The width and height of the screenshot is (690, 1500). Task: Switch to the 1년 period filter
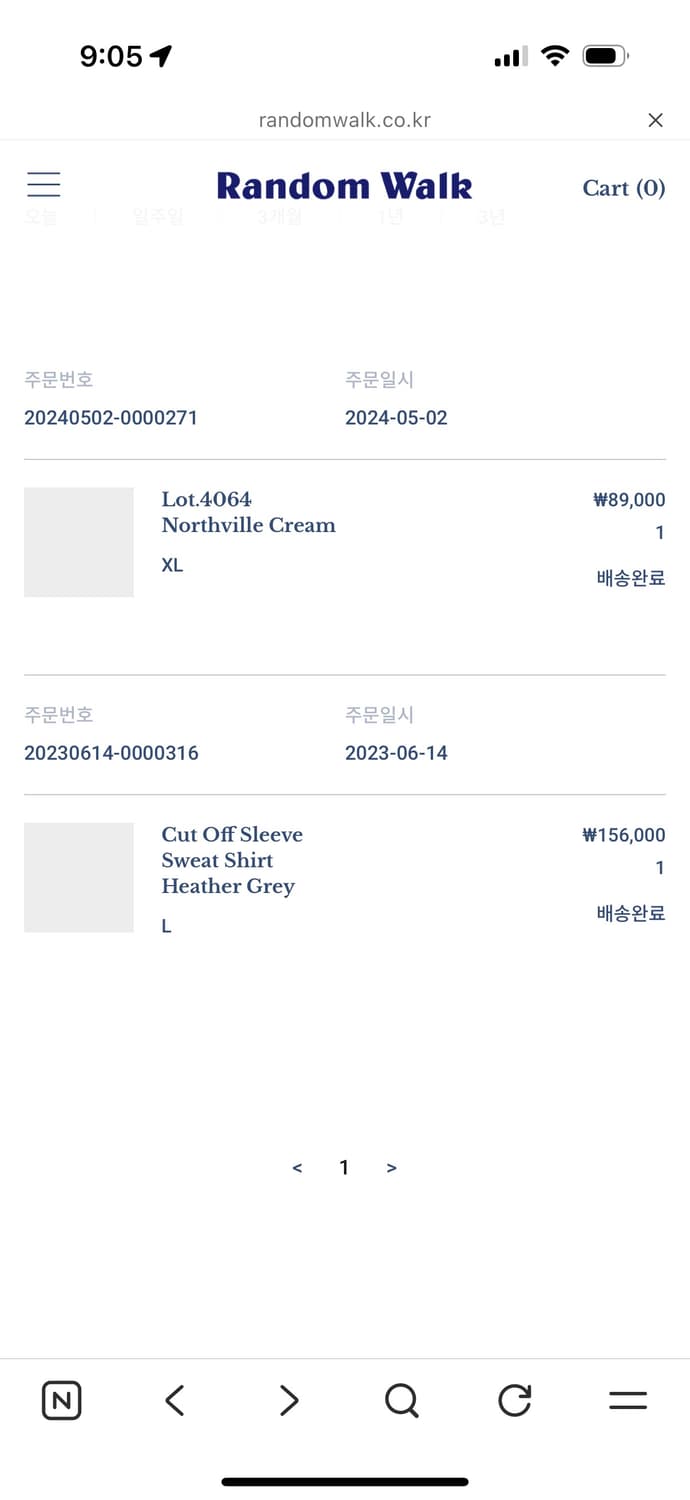[x=389, y=217]
